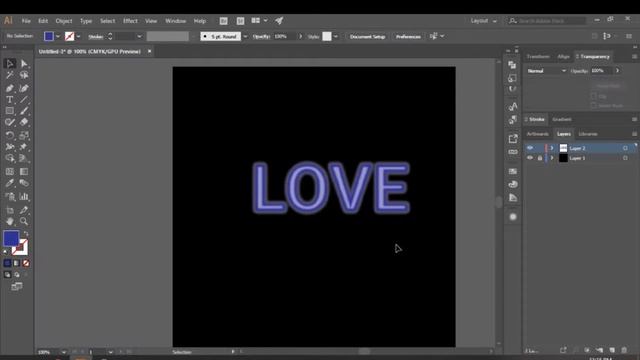
Task: Select the Artboard tool
Action: [10, 210]
